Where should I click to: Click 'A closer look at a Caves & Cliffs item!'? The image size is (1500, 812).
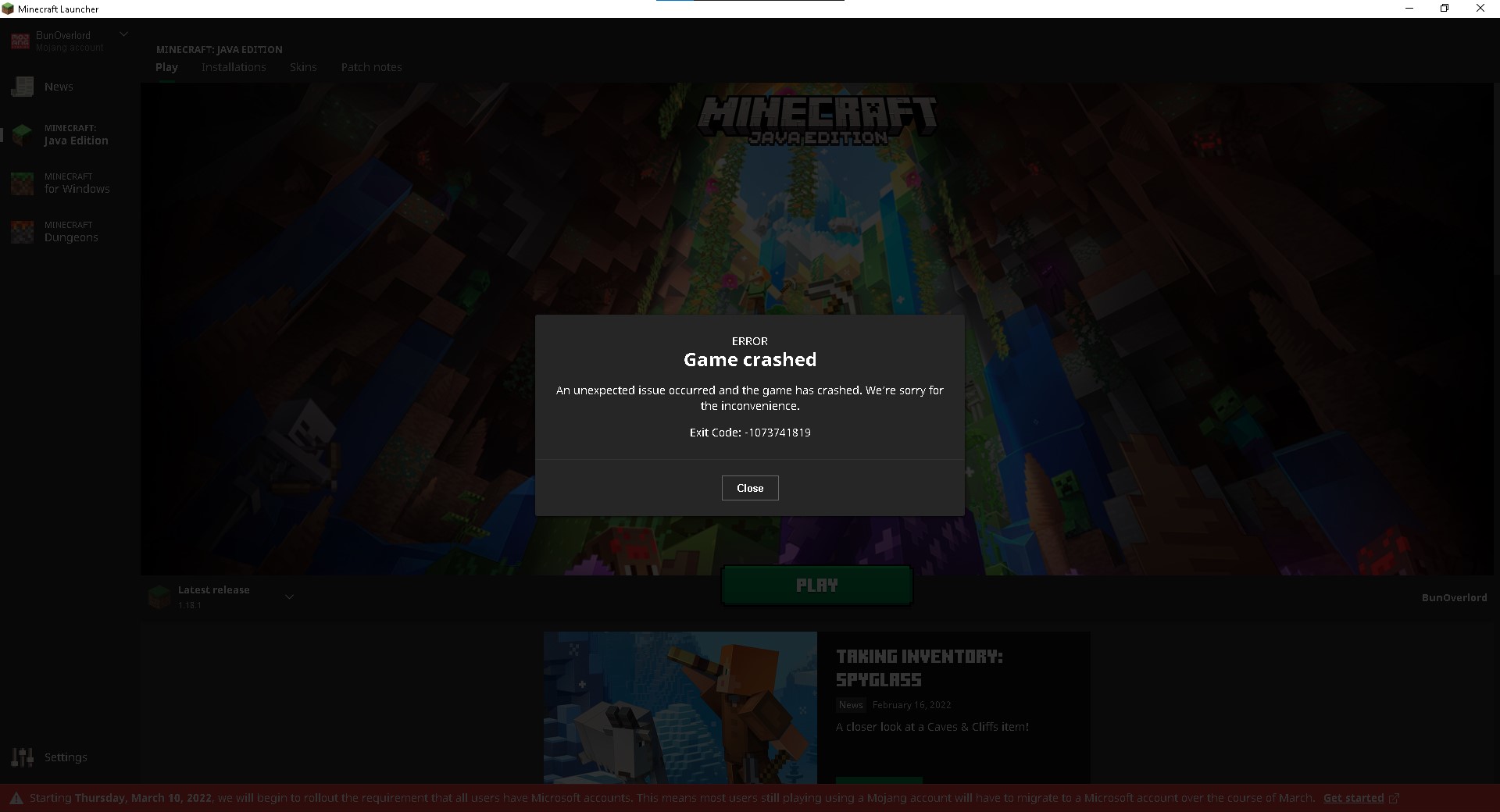tap(932, 727)
